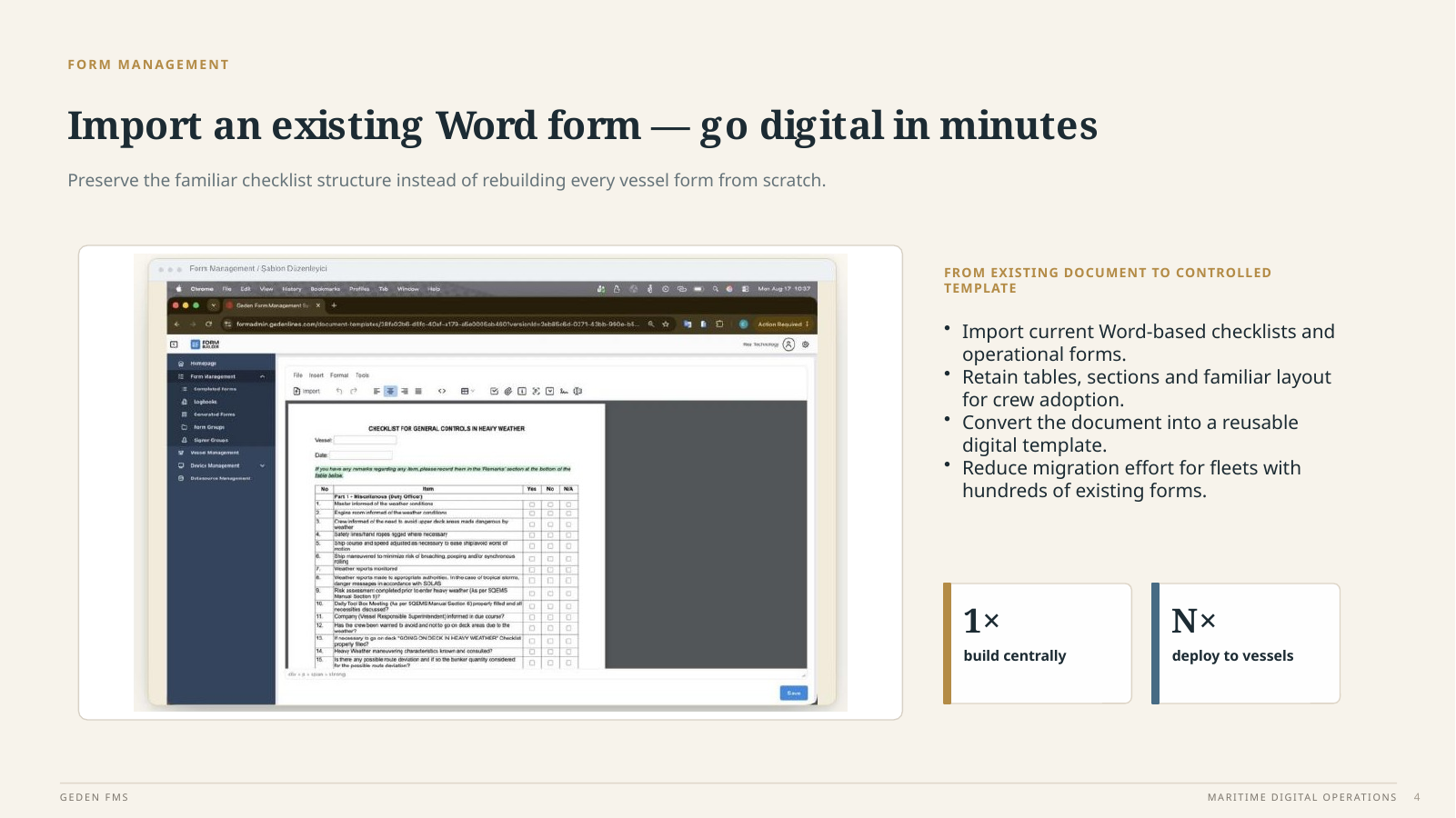
Task: Open macOS Spotlight search icon
Action: (716, 289)
